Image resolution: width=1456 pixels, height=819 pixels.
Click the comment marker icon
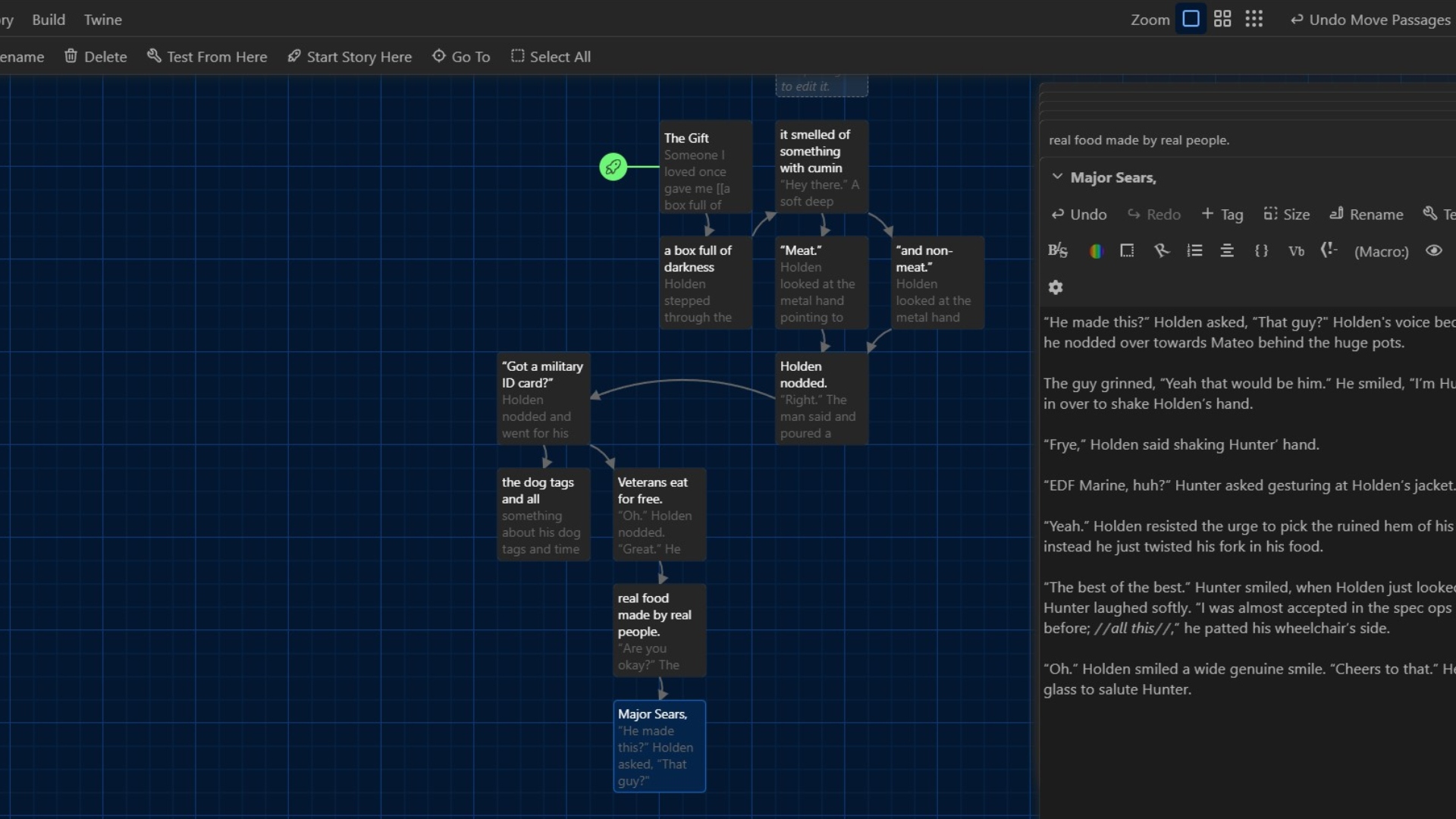click(1329, 250)
